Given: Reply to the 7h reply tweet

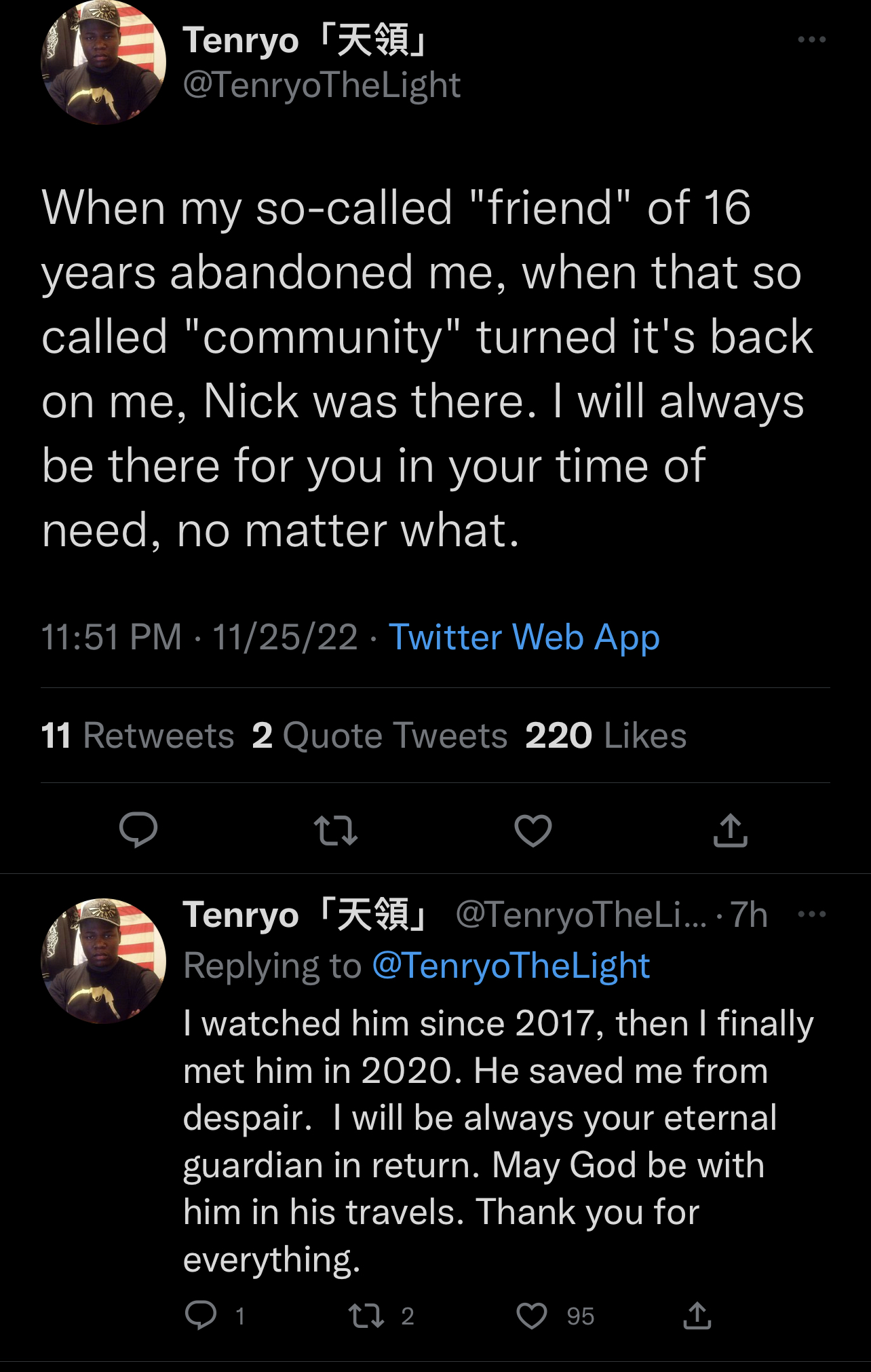Looking at the screenshot, I should pos(201,1315).
